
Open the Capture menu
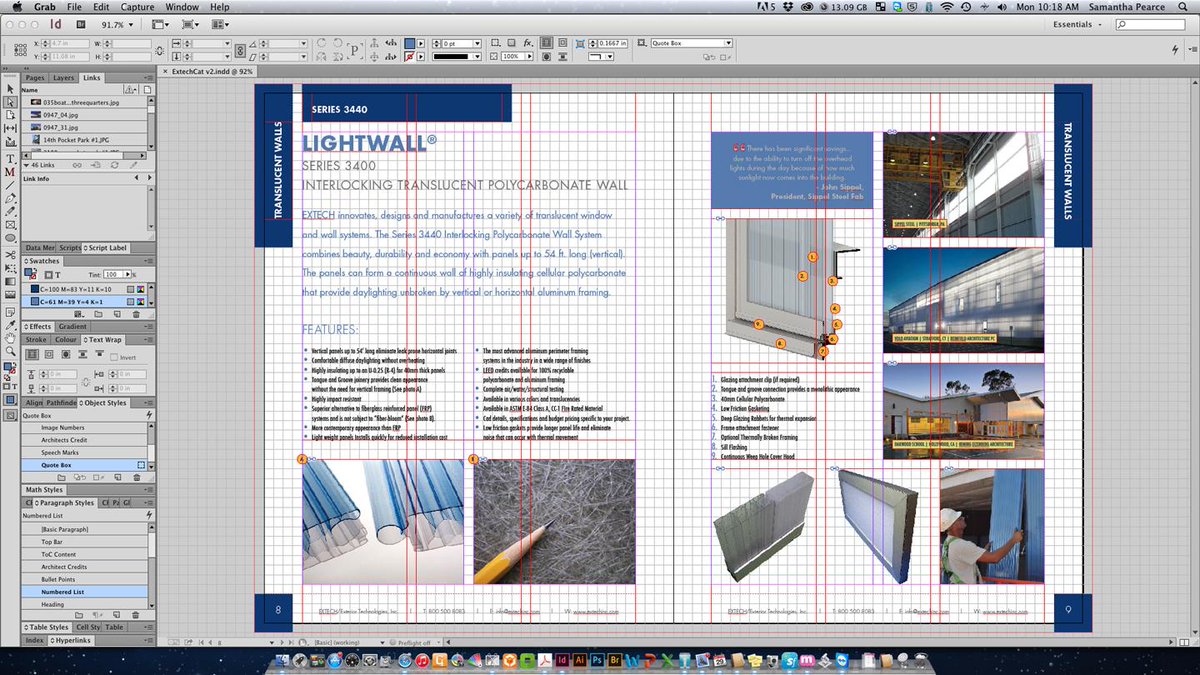137,7
